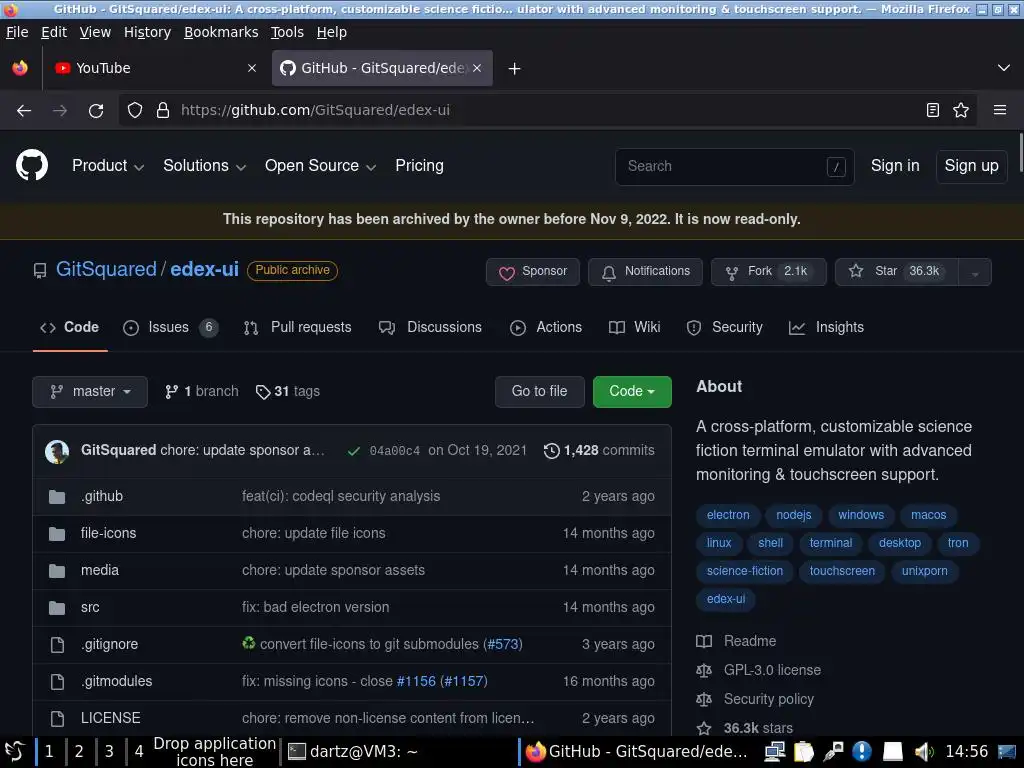The image size is (1024, 768).
Task: Switch to the Issues tab
Action: pyautogui.click(x=170, y=328)
